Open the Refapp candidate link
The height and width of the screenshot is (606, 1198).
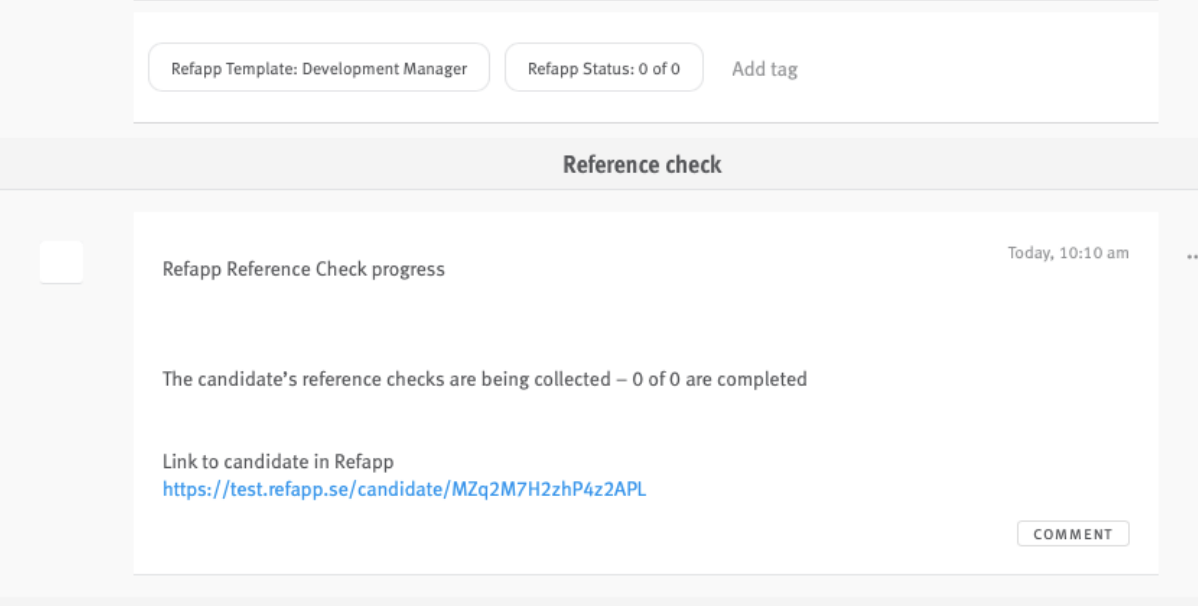[404, 490]
